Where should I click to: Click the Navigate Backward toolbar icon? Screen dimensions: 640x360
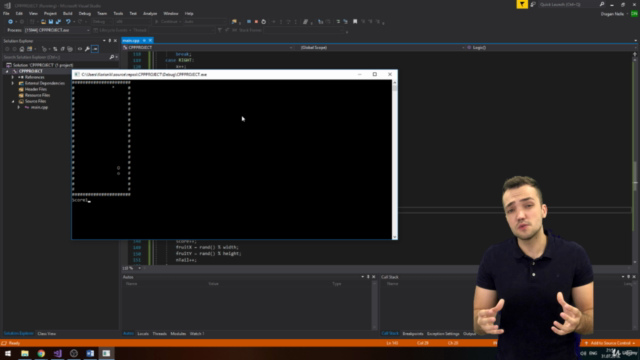[10, 22]
